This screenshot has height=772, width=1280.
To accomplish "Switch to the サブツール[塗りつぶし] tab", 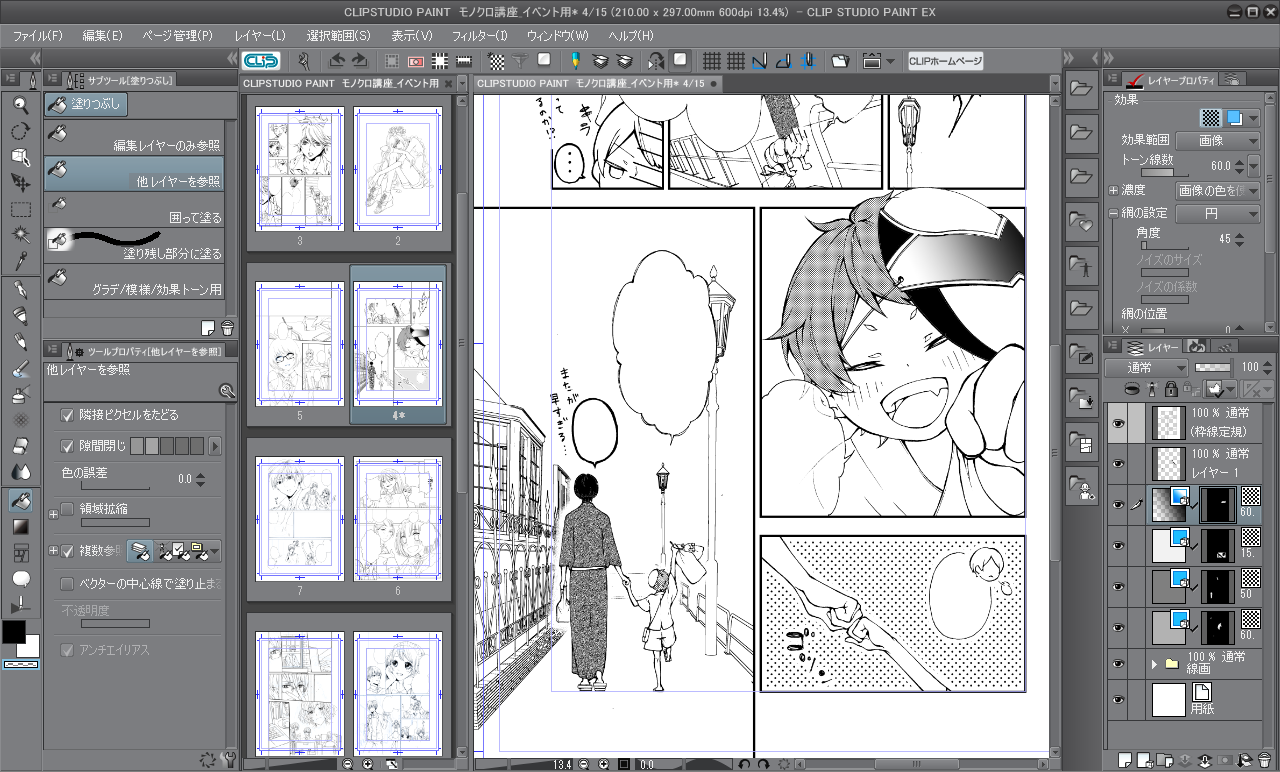I will click(121, 79).
